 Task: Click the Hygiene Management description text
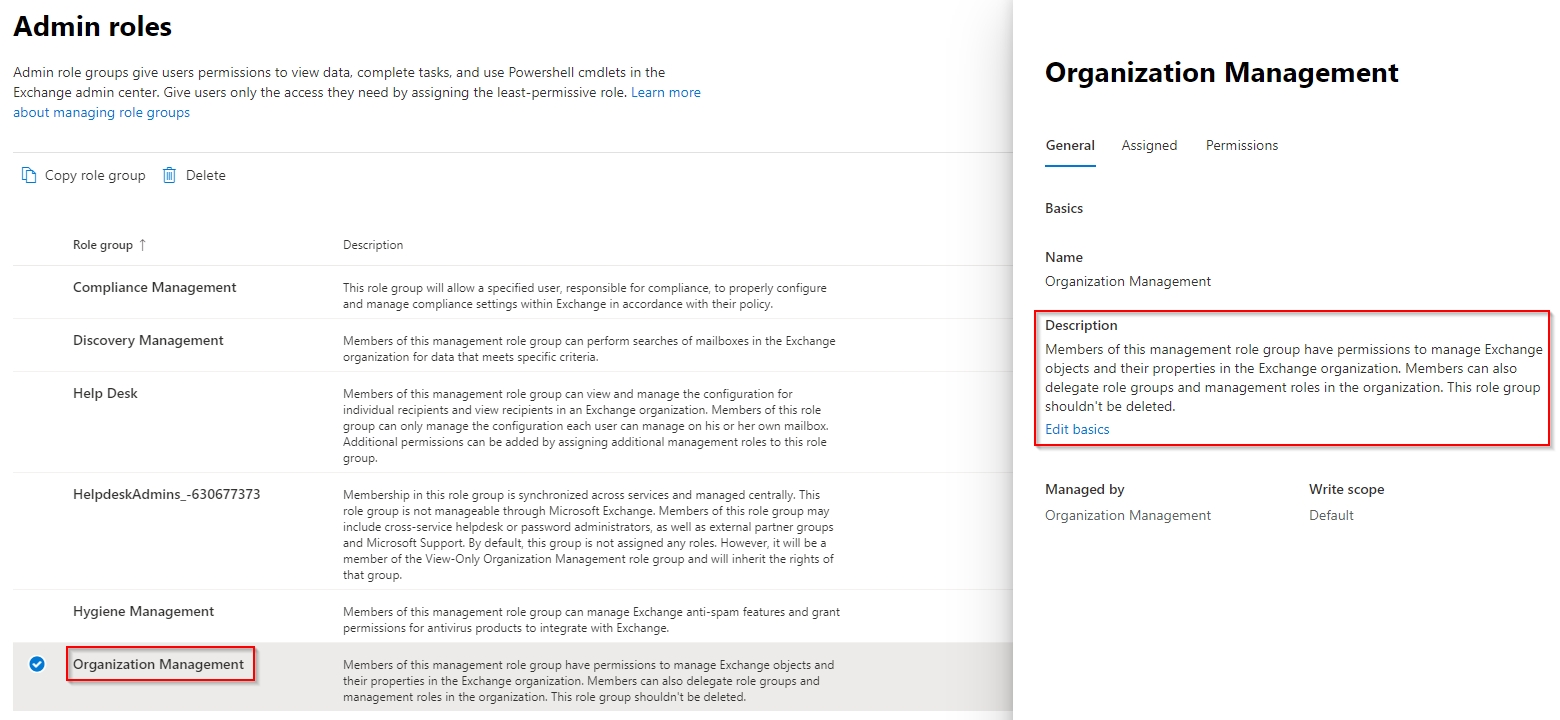[591, 620]
